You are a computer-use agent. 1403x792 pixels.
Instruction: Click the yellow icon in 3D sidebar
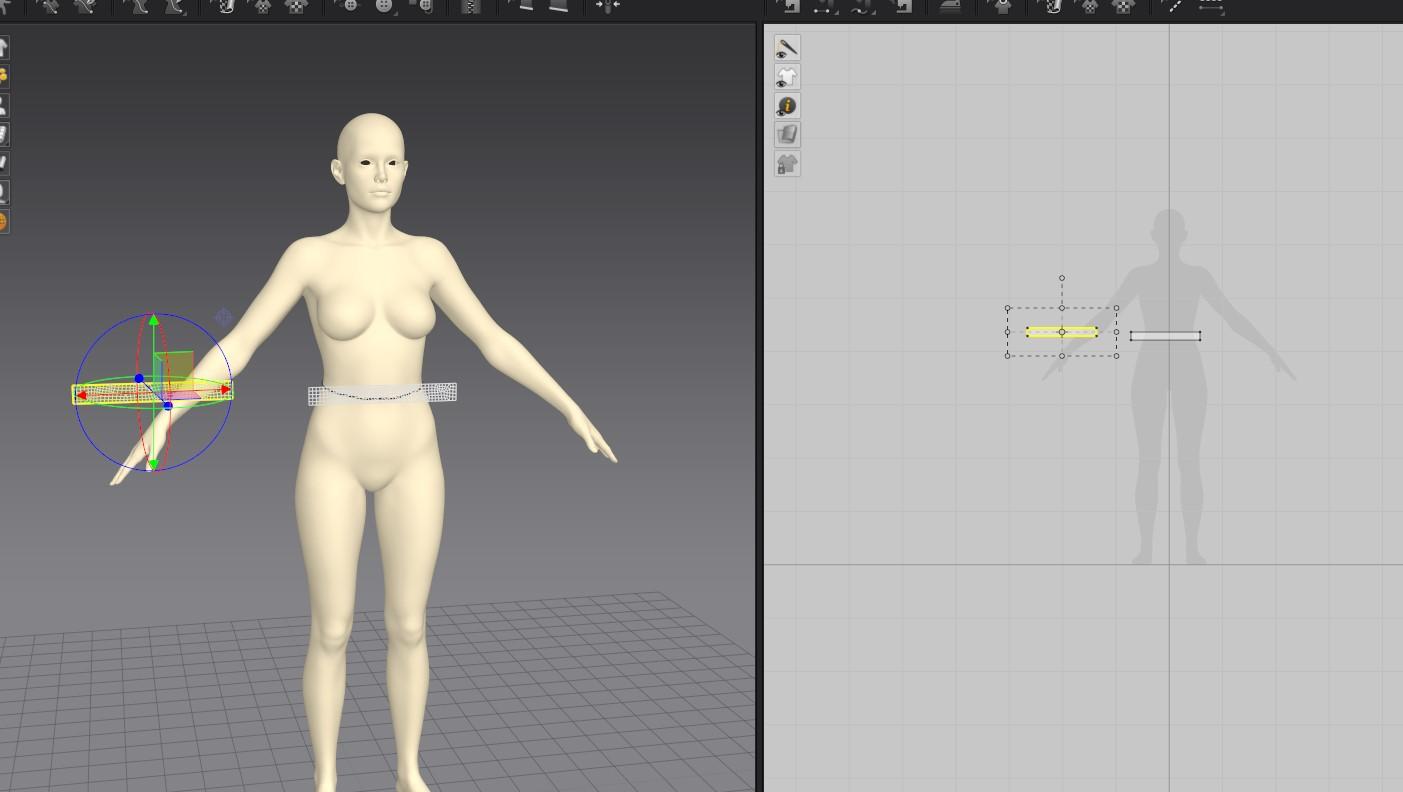click(4, 76)
